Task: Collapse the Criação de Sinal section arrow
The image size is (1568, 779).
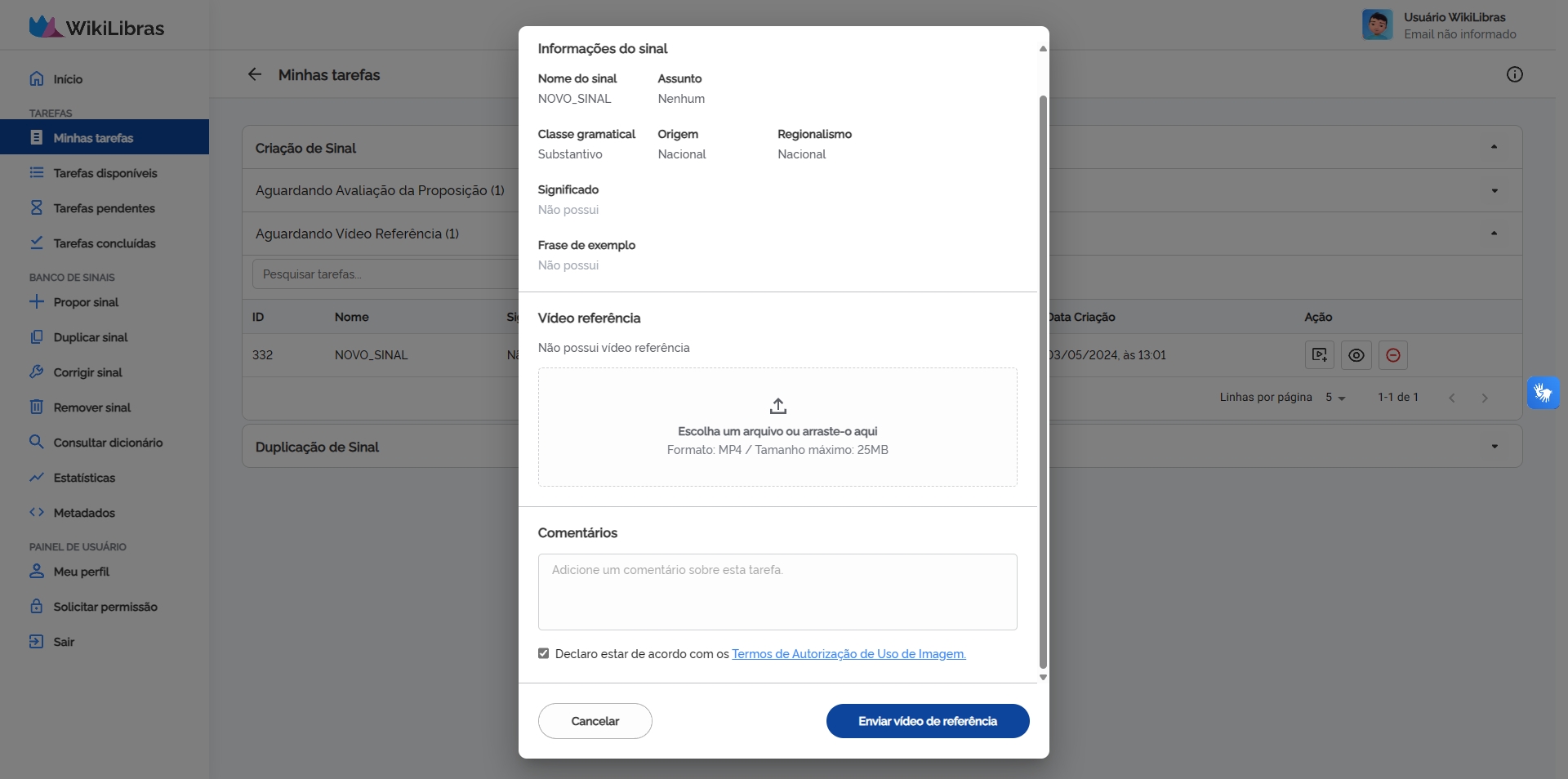Action: point(1494,148)
